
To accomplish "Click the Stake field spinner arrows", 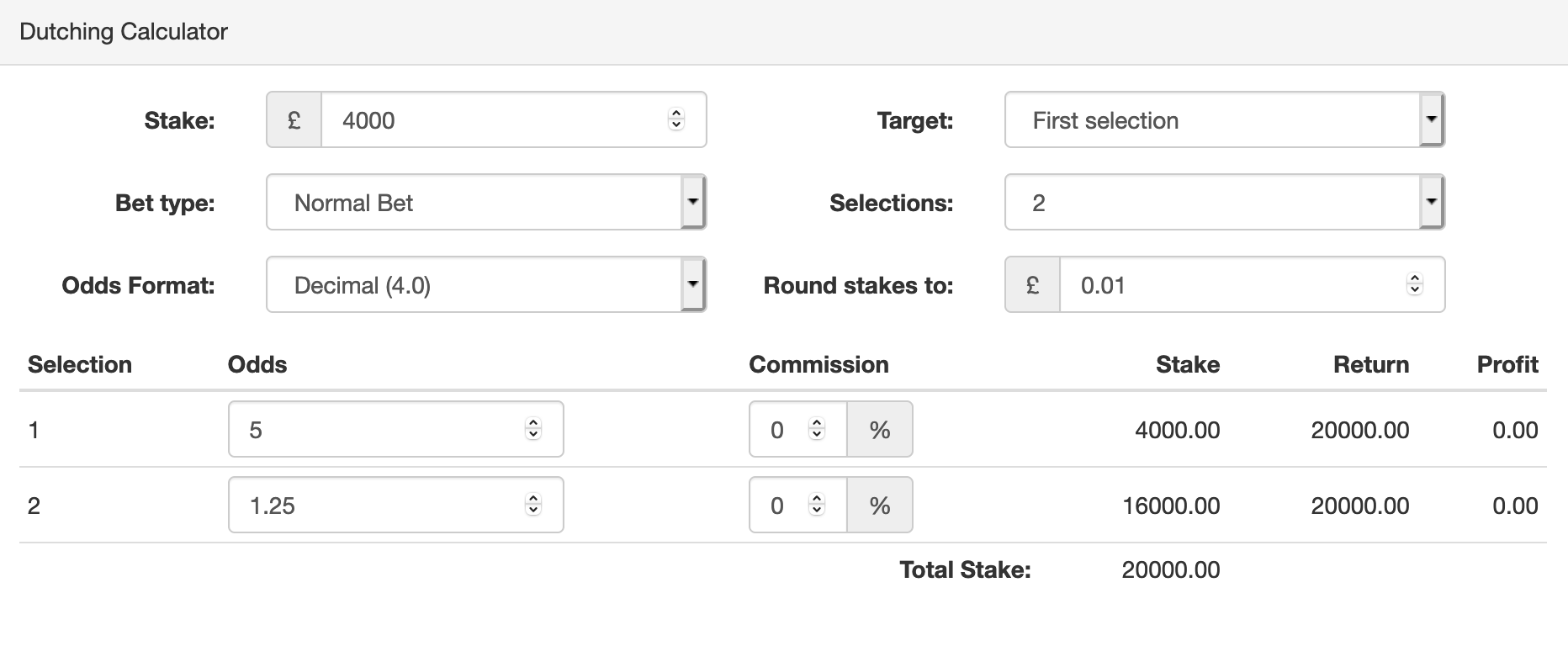I will pos(675,119).
